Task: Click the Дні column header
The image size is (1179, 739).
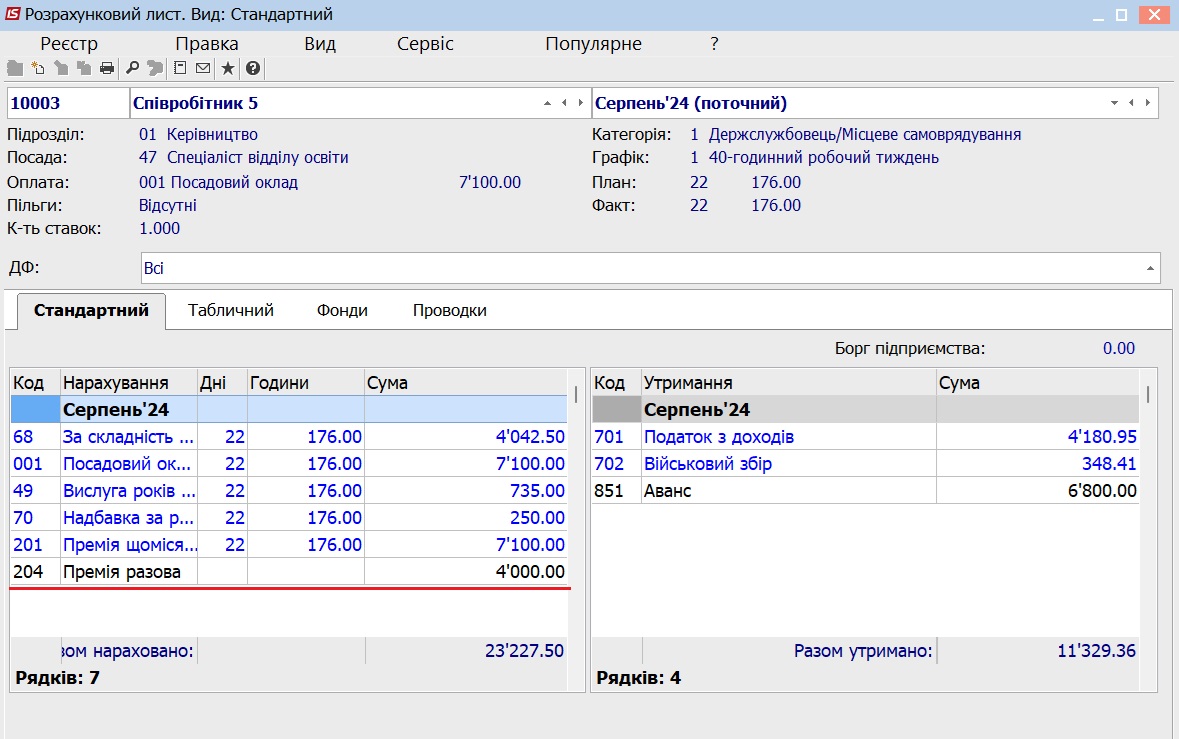Action: click(x=223, y=383)
